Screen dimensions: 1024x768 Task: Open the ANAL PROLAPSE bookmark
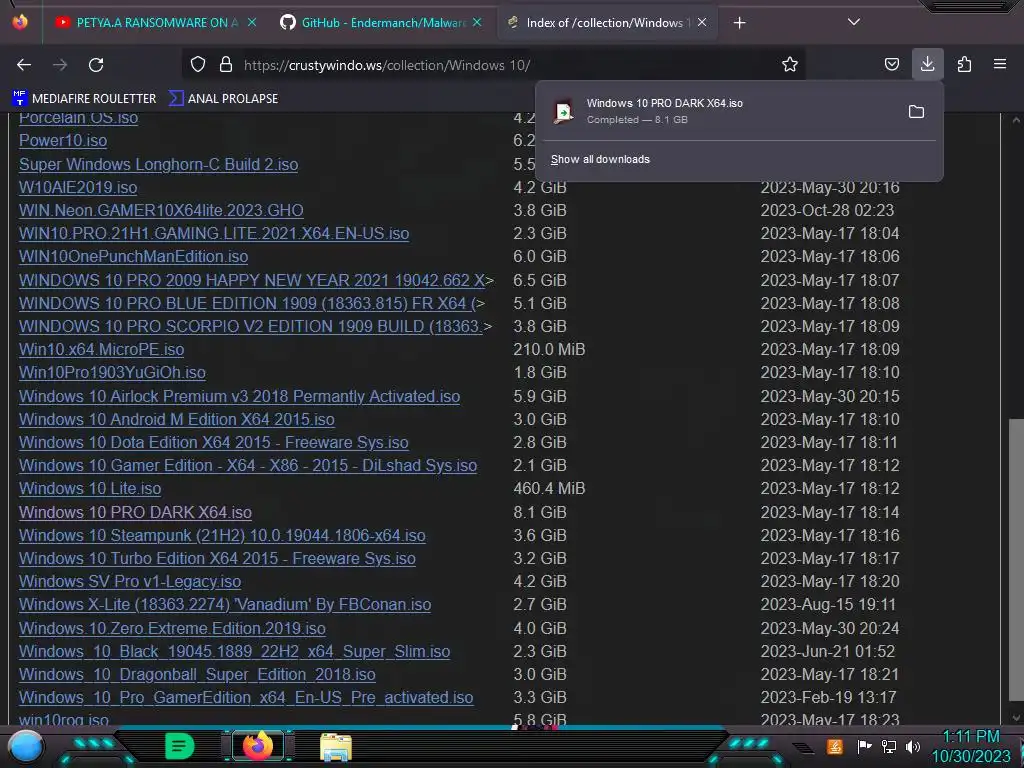[x=223, y=99]
